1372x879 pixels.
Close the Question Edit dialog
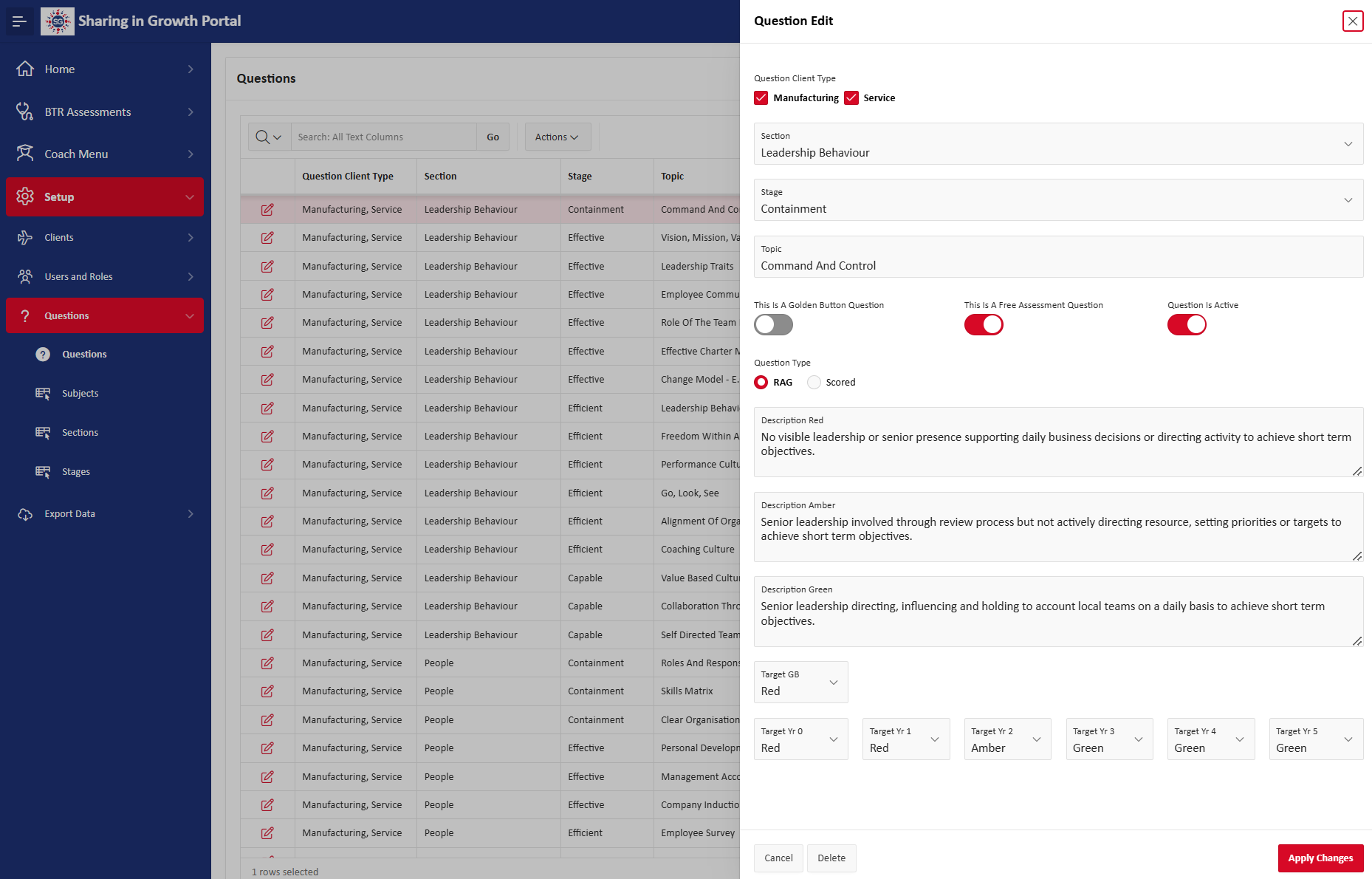click(1353, 21)
